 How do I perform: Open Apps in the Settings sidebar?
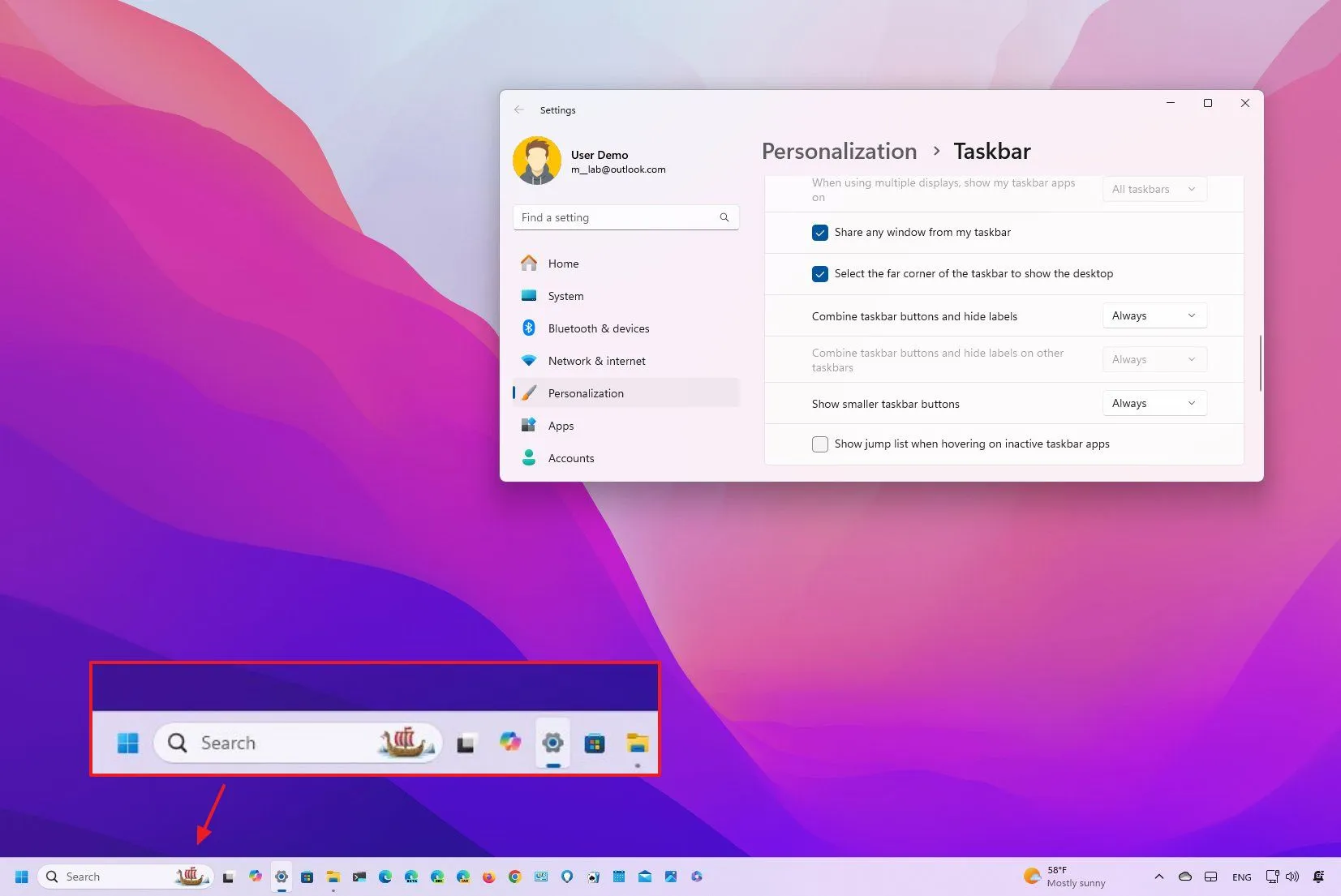[626, 426]
